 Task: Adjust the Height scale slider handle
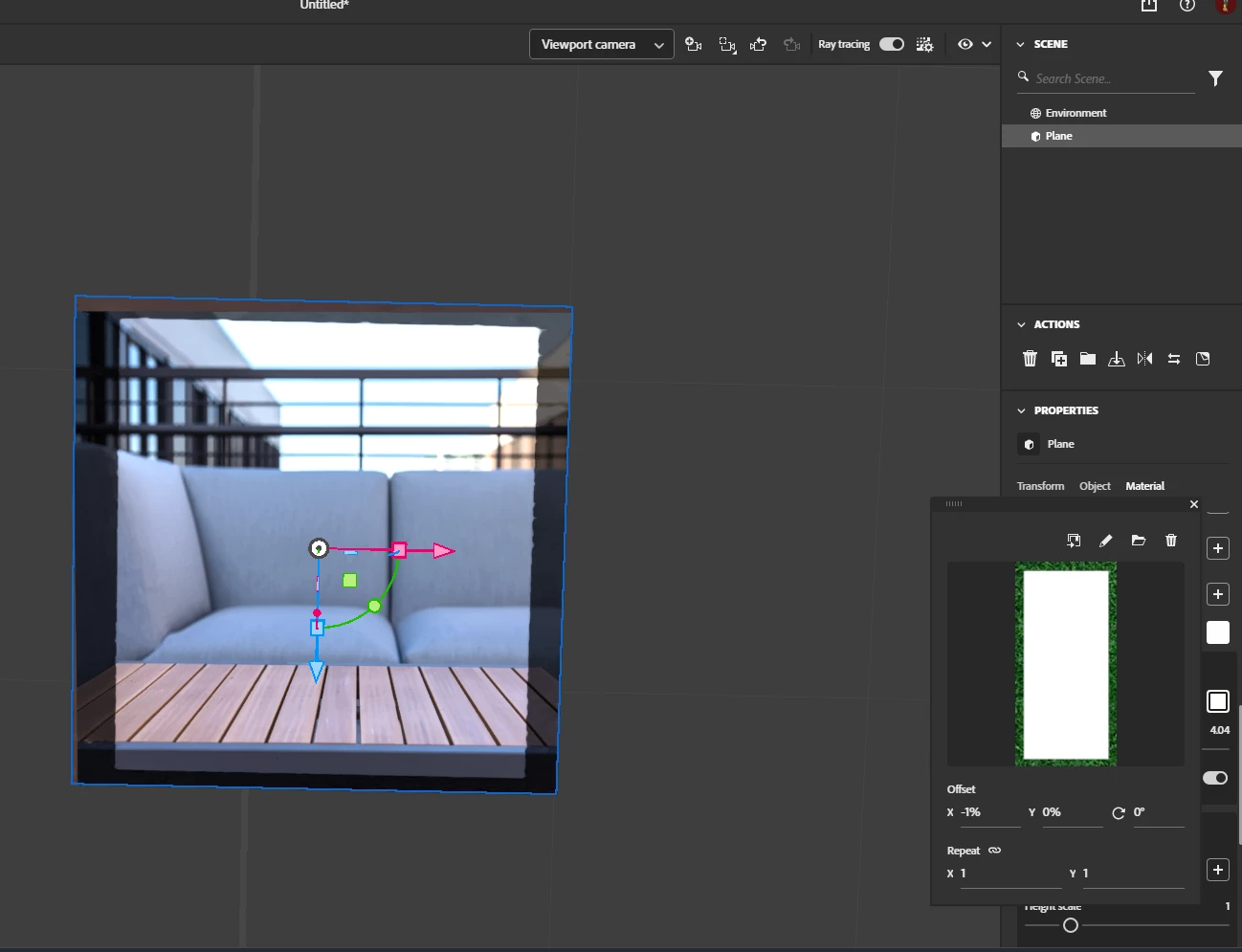(1071, 925)
